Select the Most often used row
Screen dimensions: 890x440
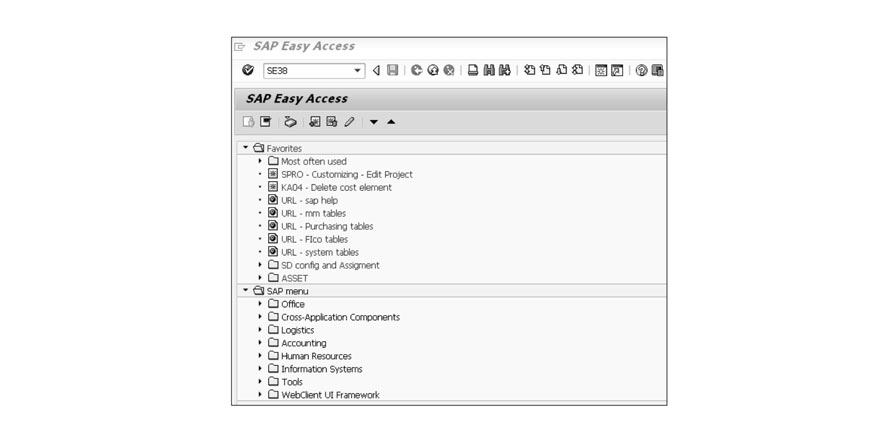click(x=313, y=161)
